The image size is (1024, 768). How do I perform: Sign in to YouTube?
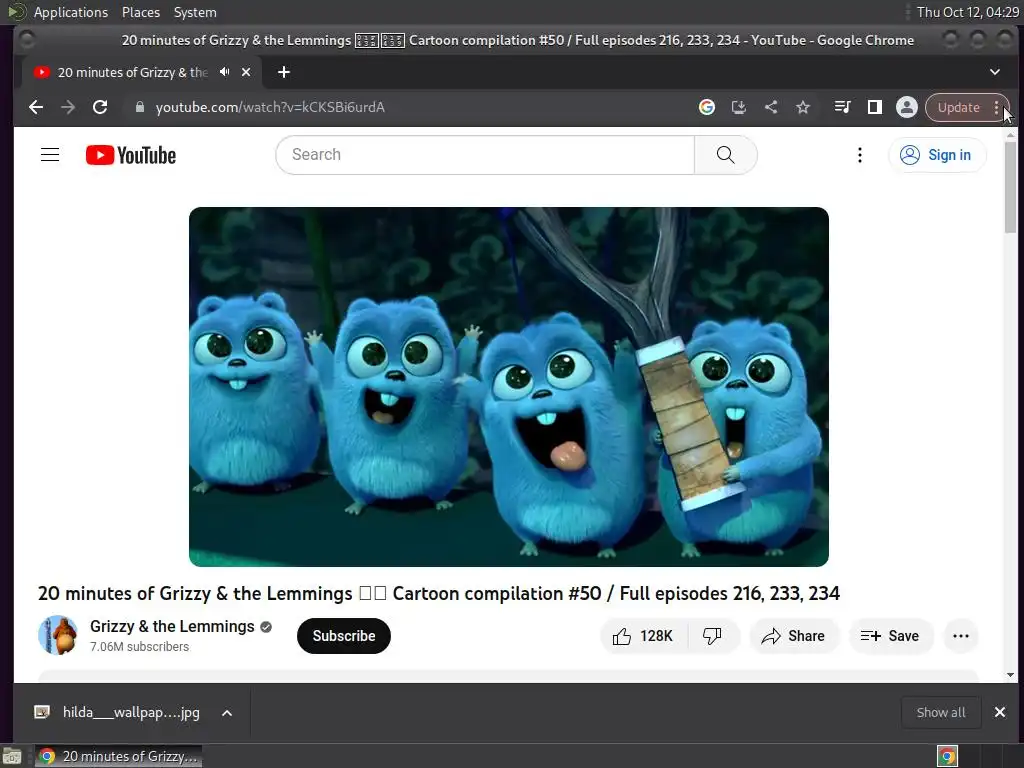[x=936, y=155]
